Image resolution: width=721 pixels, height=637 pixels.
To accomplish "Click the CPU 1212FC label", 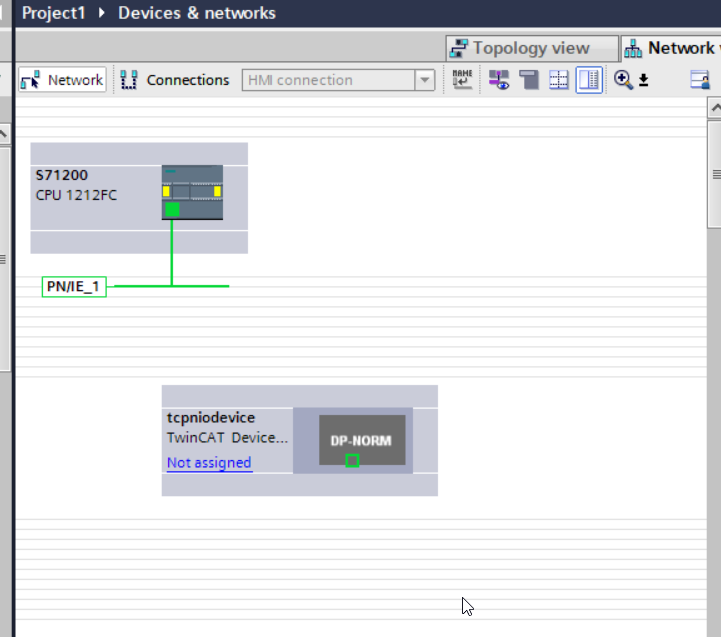I will [x=76, y=195].
